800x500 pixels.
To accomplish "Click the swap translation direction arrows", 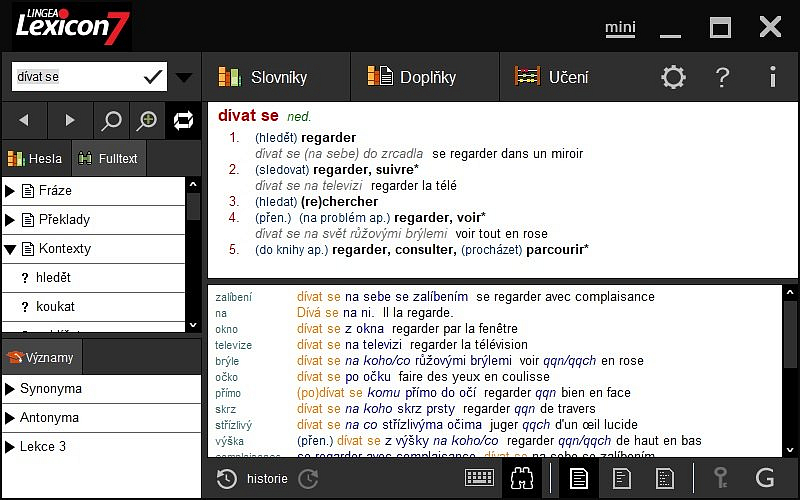I will pyautogui.click(x=183, y=121).
